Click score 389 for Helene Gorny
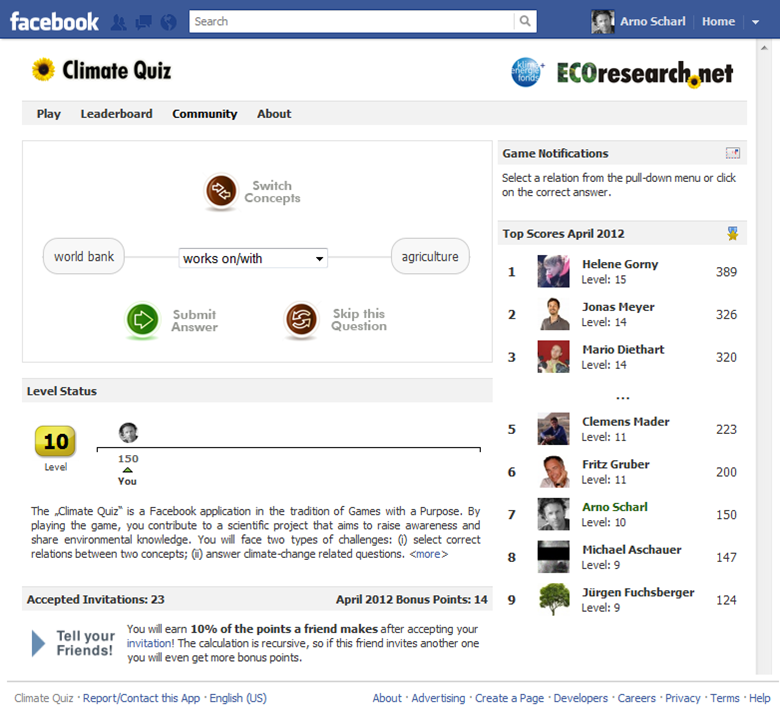Viewport: 780px width, 718px height. tap(726, 272)
